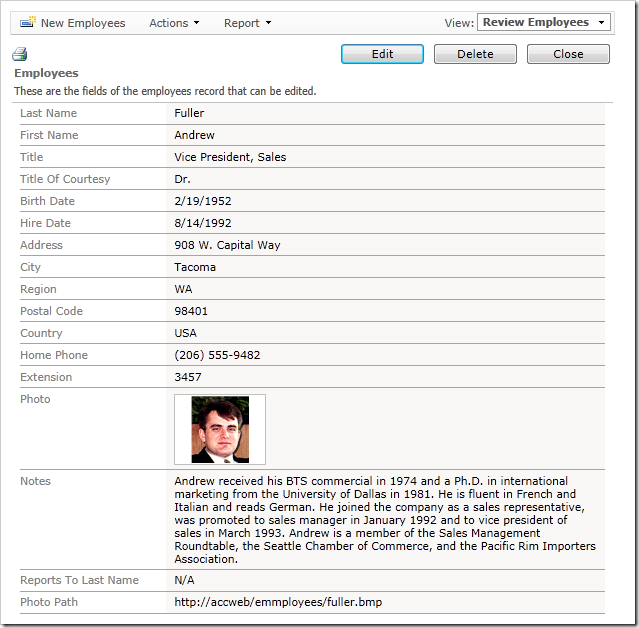
Task: Open the Actions menu
Action: tap(174, 23)
